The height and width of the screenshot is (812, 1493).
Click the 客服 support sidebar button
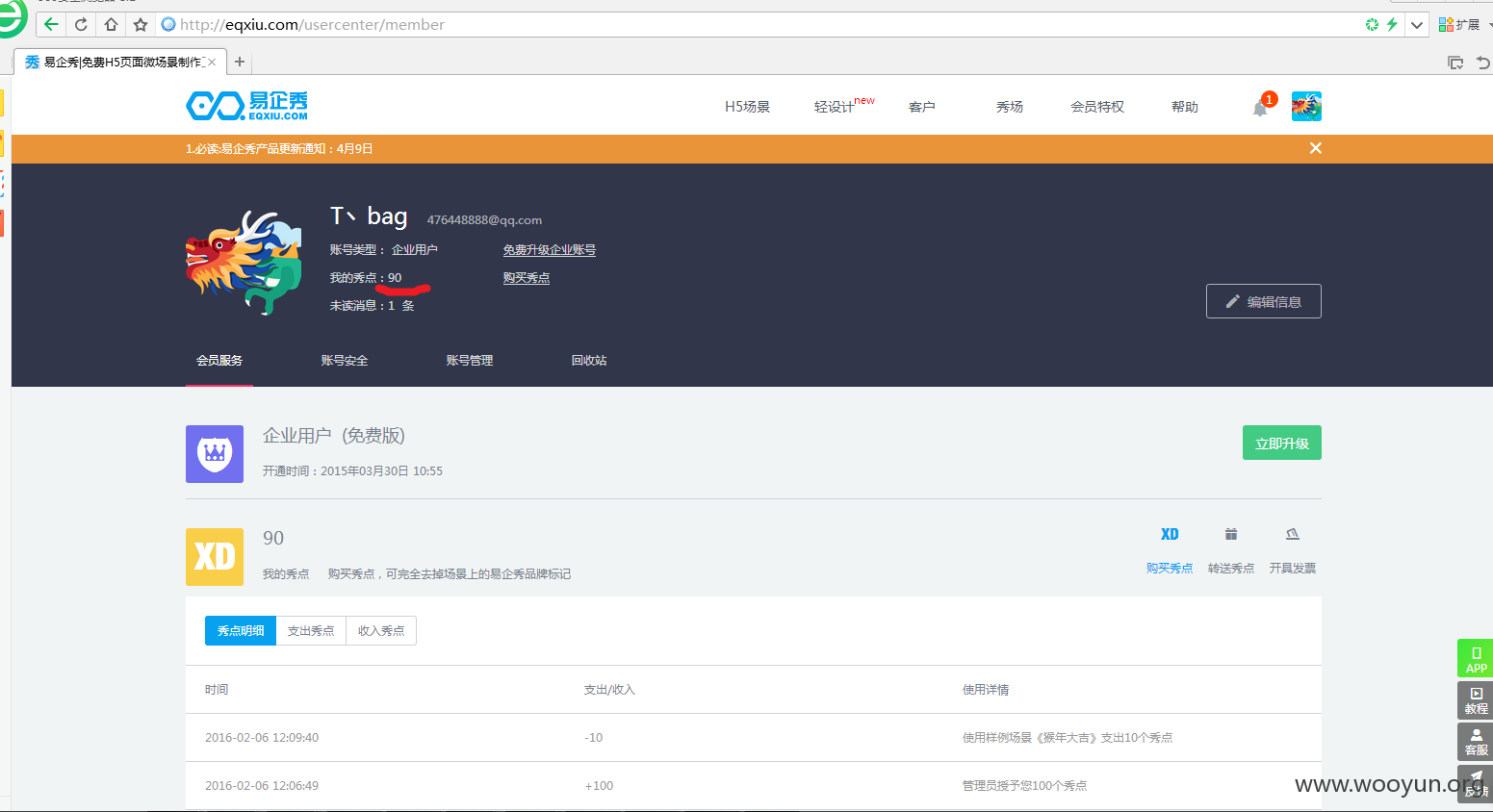(x=1476, y=742)
